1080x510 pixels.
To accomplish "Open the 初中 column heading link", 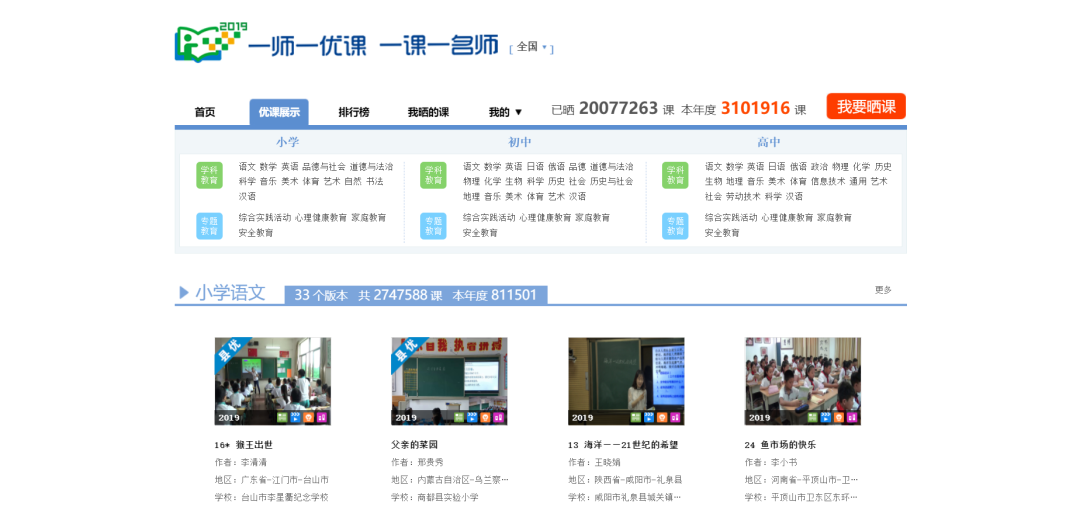I will pos(520,142).
